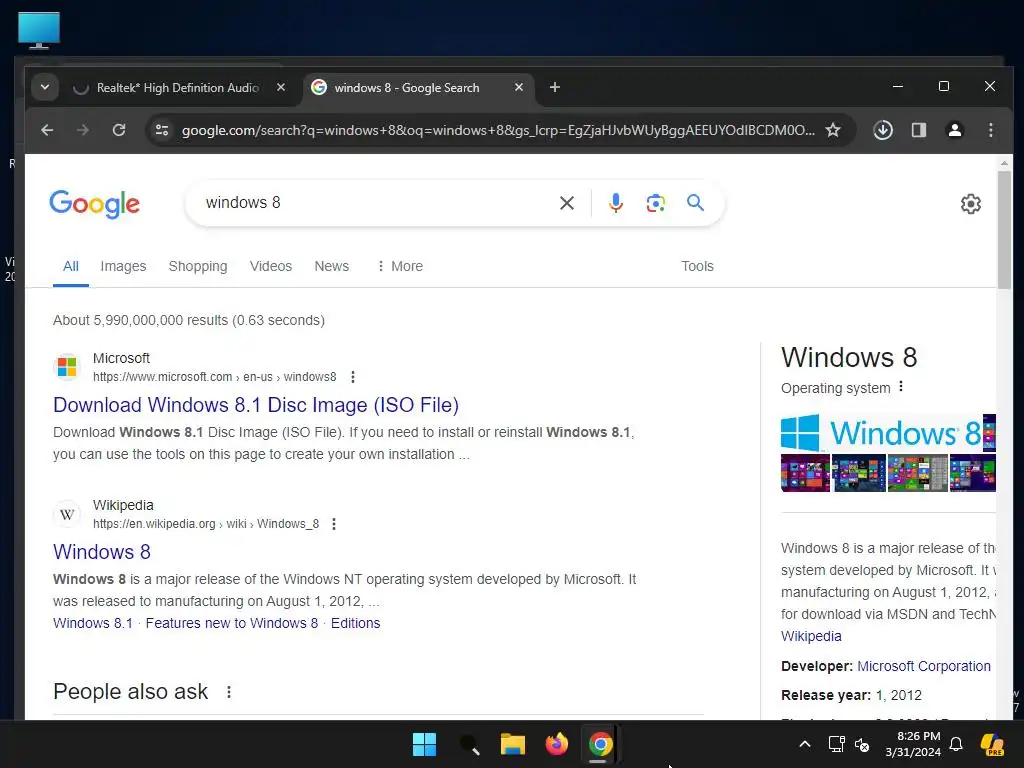The width and height of the screenshot is (1024, 768).
Task: Open Download Windows 8.1 Disc Image link
Action: click(256, 405)
